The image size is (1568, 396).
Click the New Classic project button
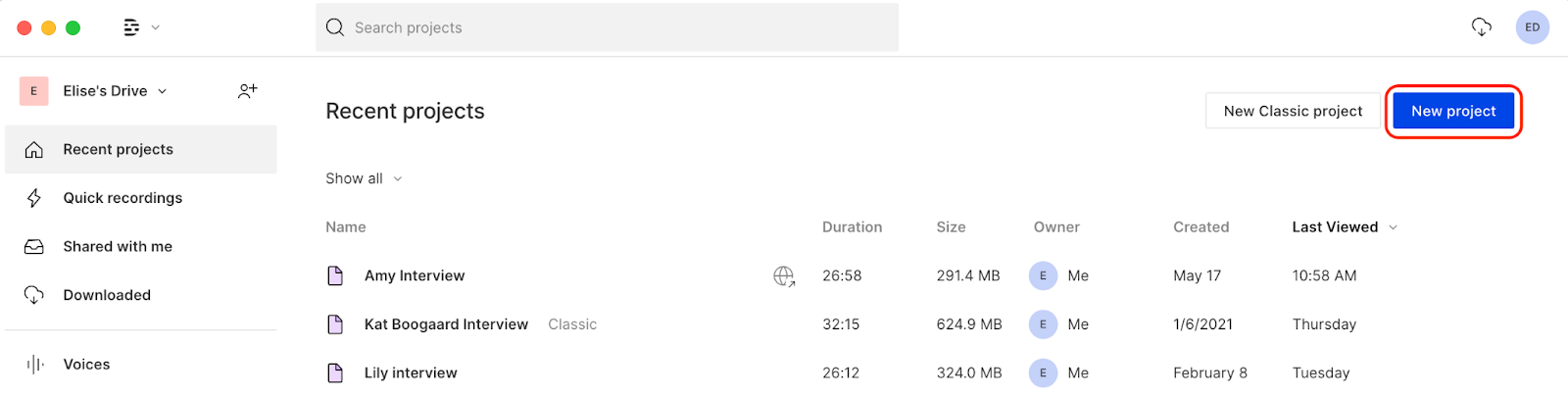[x=1293, y=111]
